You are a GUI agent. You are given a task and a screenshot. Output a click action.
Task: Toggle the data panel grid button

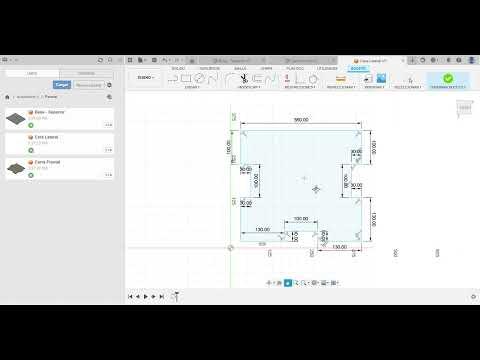click(x=130, y=60)
